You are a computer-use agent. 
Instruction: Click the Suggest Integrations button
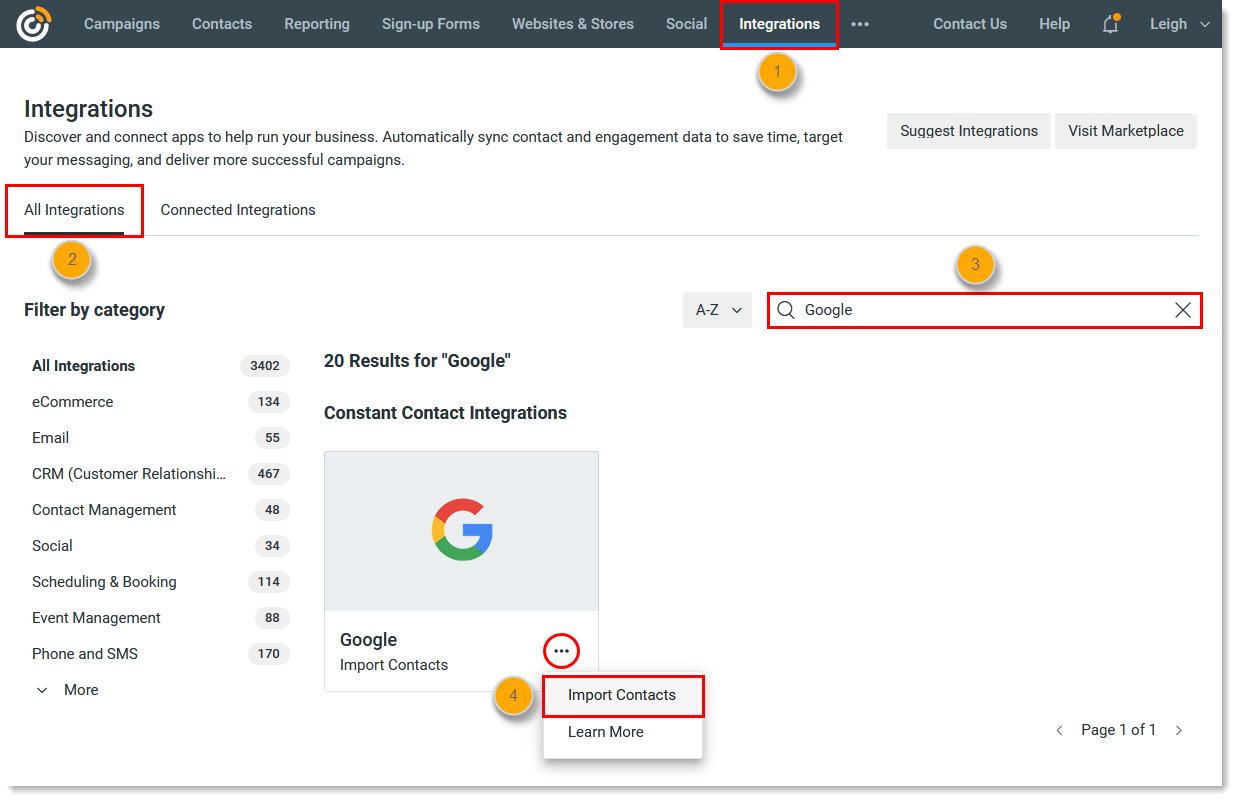point(967,131)
